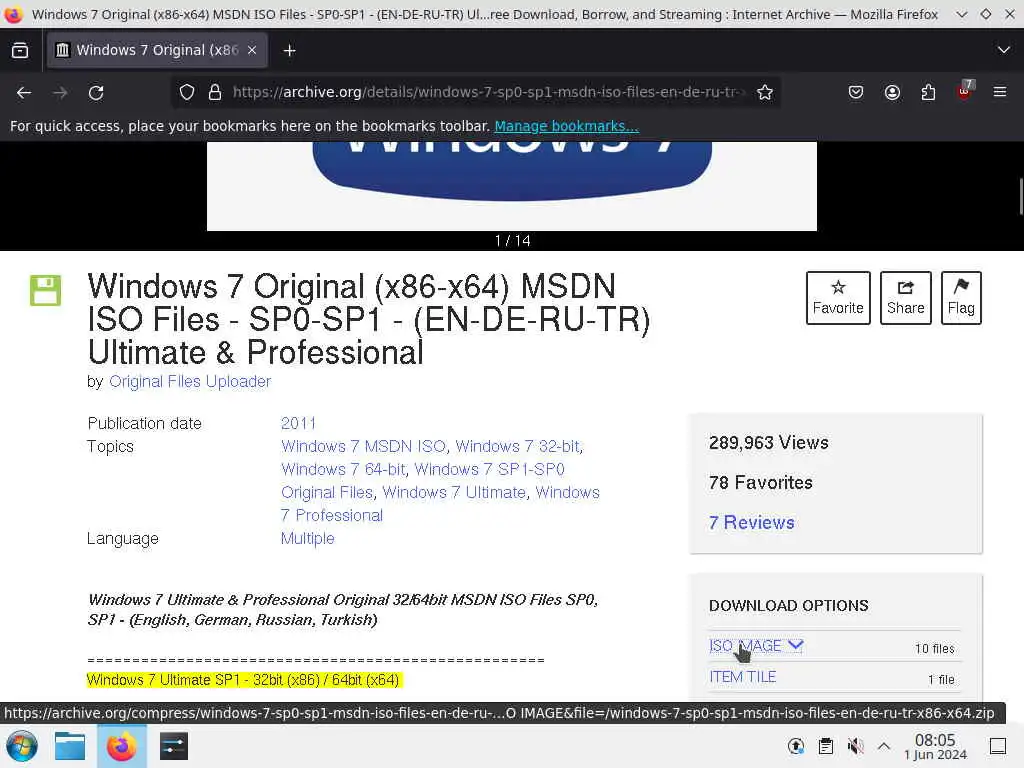Open the extensions puzzle icon
The width and height of the screenshot is (1024, 768).
(928, 92)
